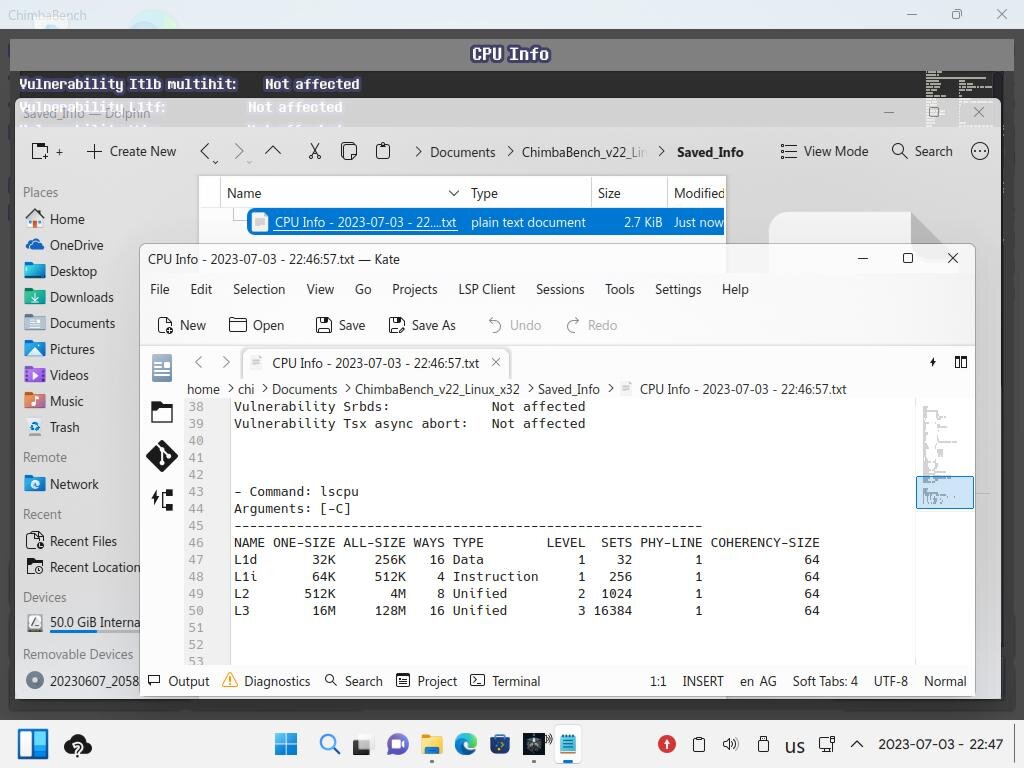The width and height of the screenshot is (1024, 768).
Task: Open the Filesystem Browser panel in Kate
Action: (x=161, y=411)
